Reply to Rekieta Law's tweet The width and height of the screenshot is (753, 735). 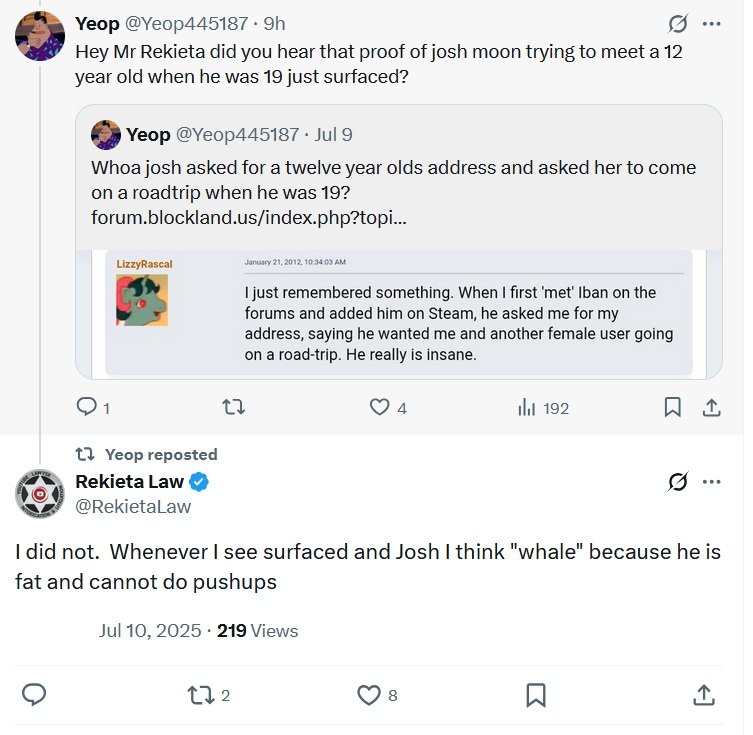click(x=34, y=694)
